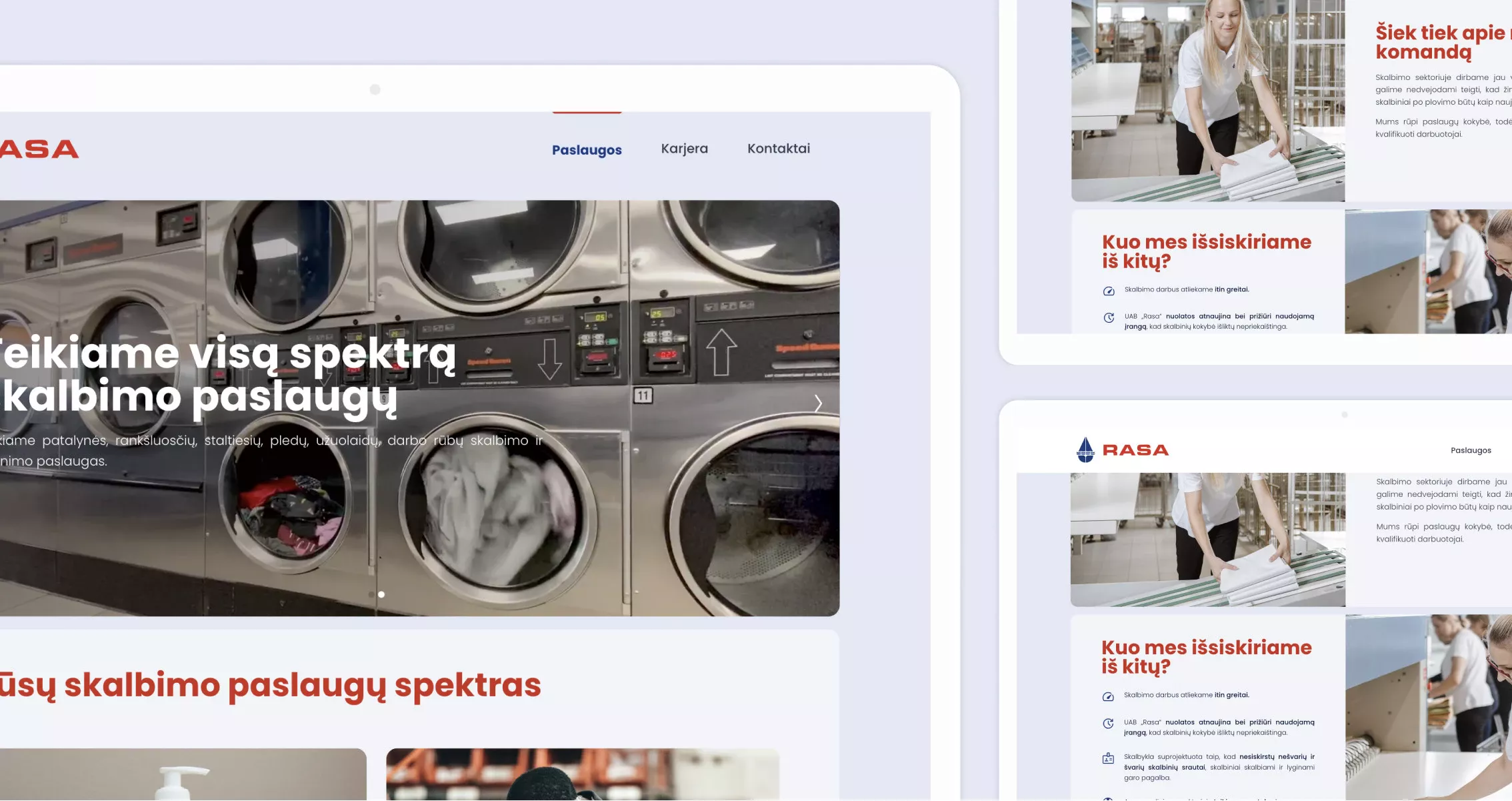Click the 'skalbimo paslaugų spektras' section heading
The width and height of the screenshot is (1512, 801).
270,686
